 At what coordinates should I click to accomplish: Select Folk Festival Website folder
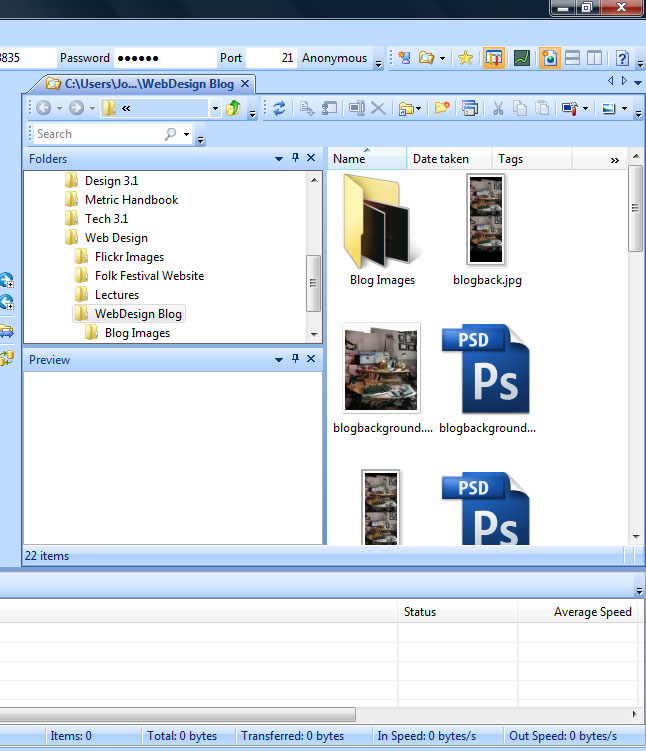tap(149, 275)
